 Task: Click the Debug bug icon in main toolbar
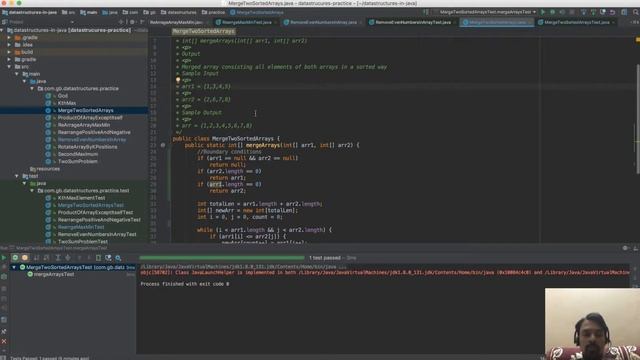(553, 12)
